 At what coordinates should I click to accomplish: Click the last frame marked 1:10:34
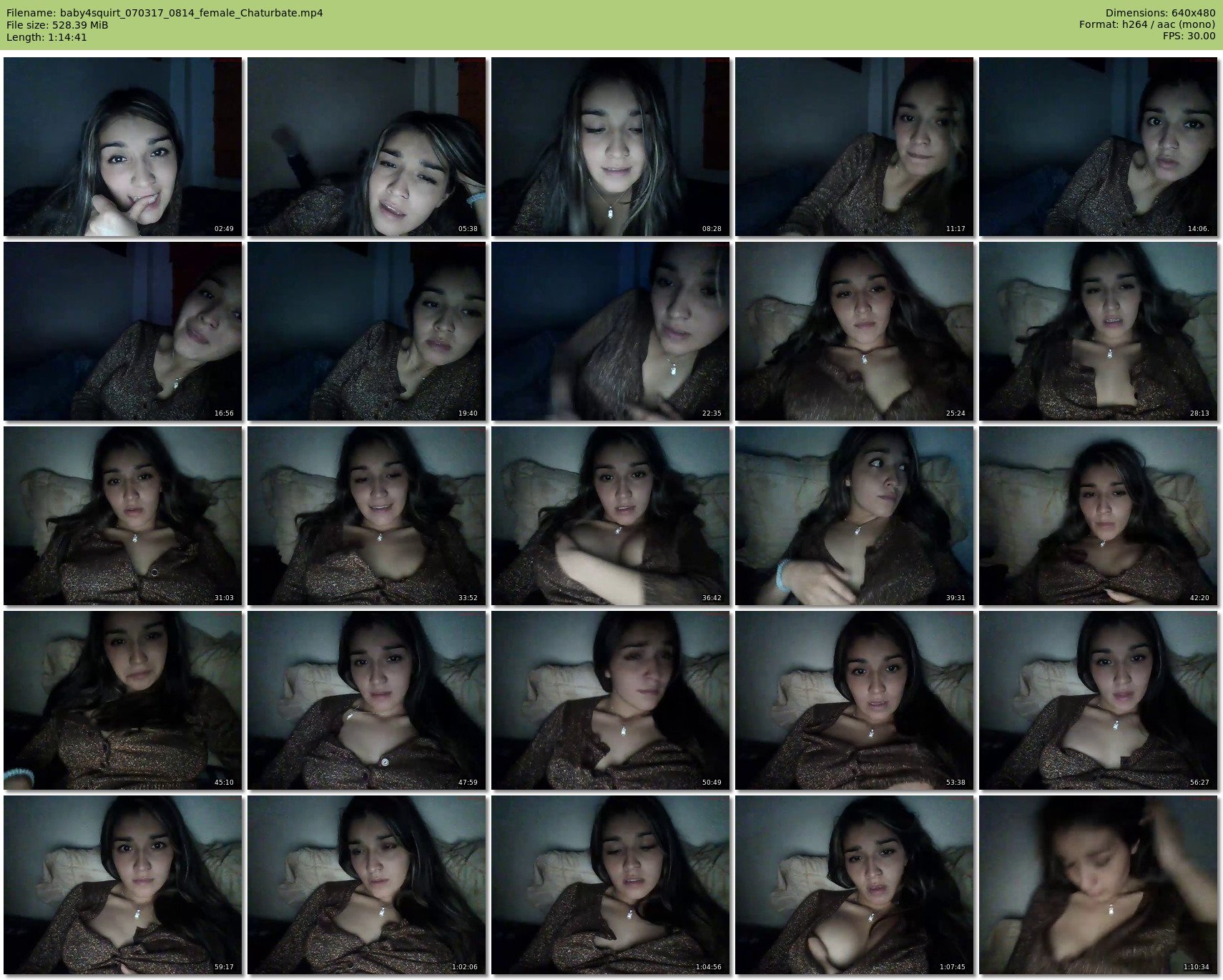(1099, 885)
